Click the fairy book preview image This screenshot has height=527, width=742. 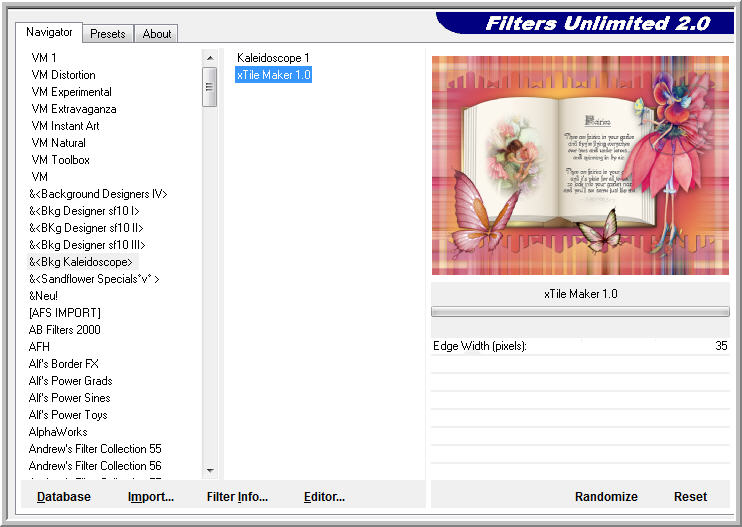pos(580,166)
